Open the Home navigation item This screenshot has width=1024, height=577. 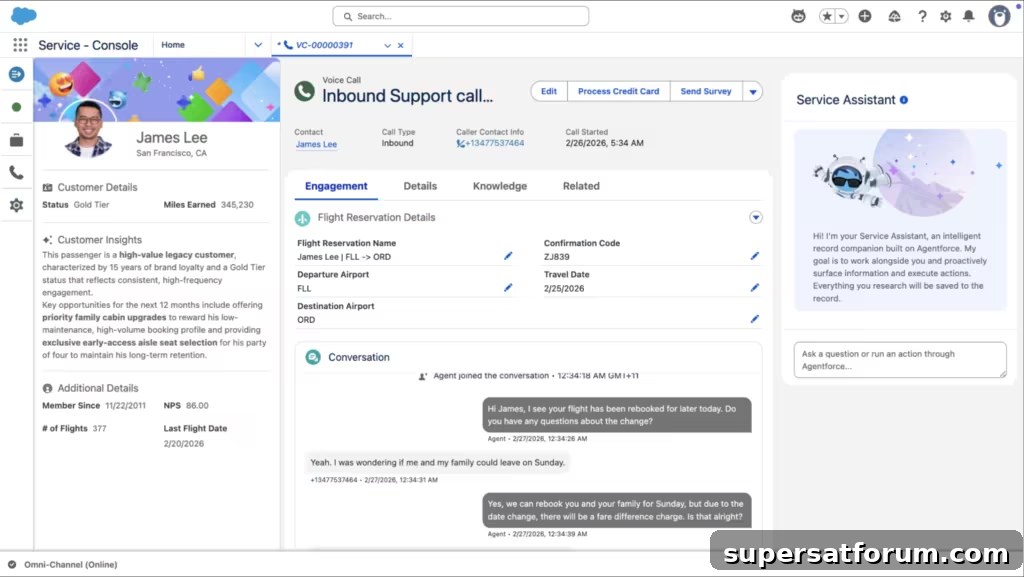(173, 44)
